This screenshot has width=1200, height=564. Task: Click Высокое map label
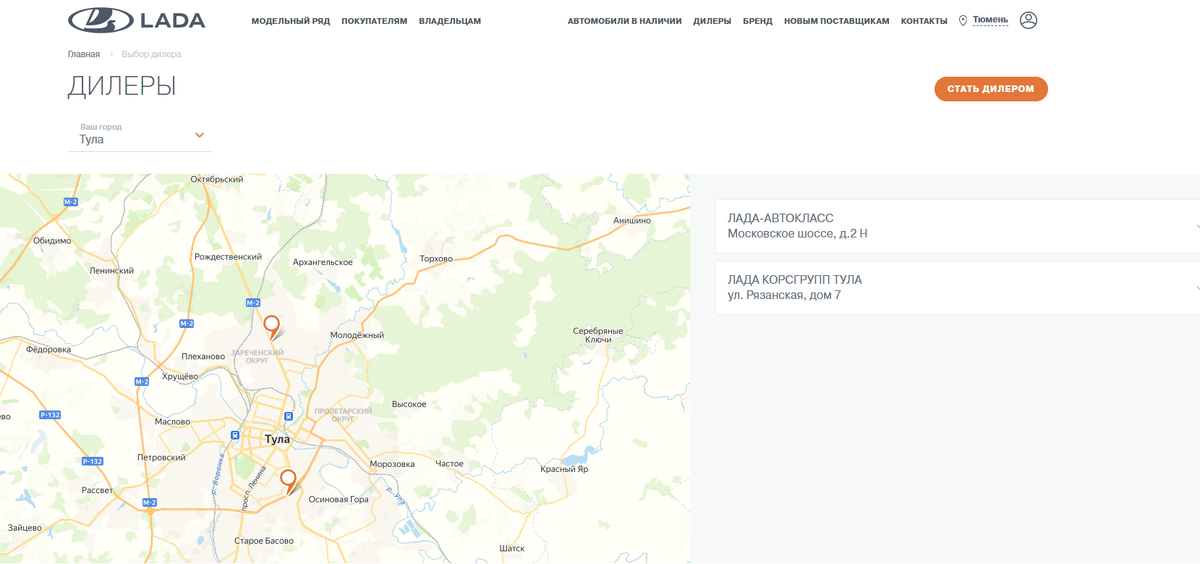point(409,404)
